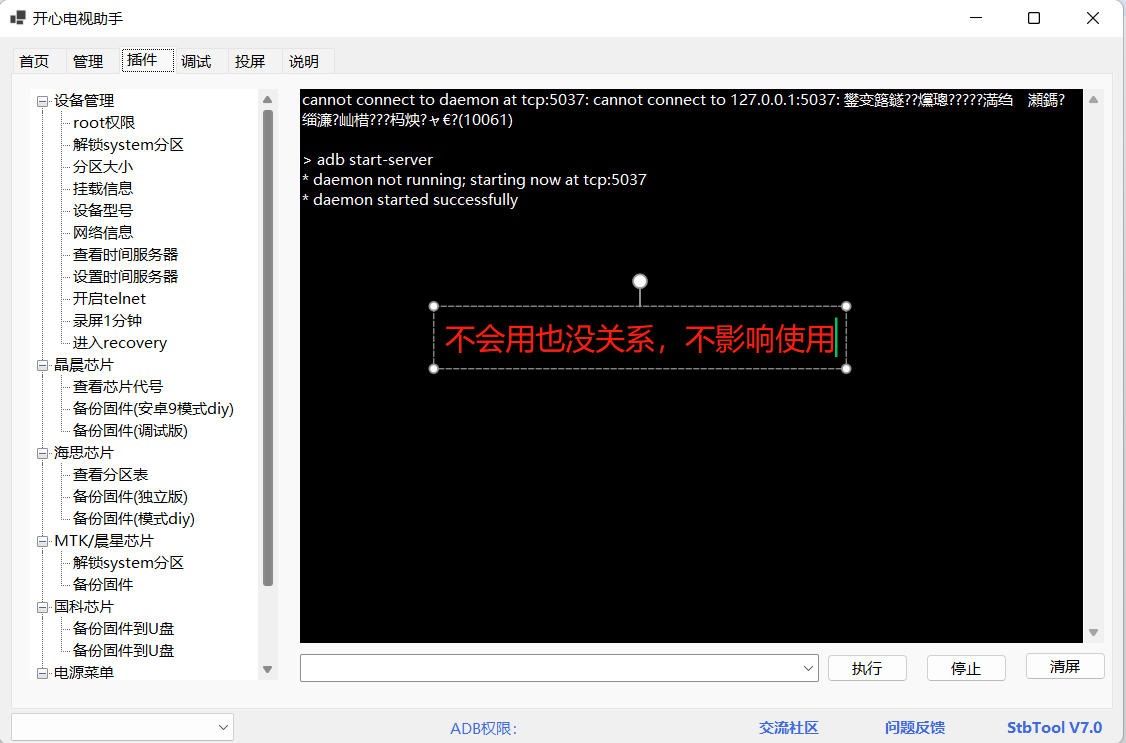Open the 交流社区 link
1126x743 pixels.
788,728
